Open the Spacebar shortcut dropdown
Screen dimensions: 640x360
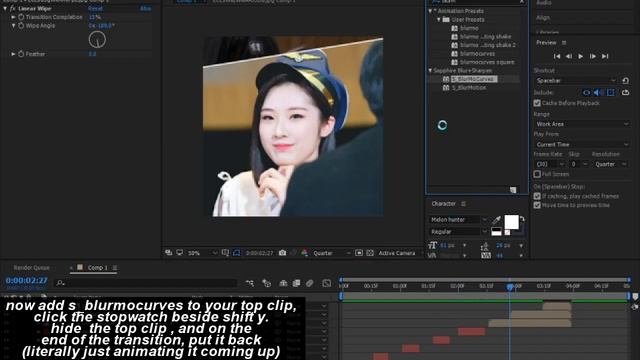click(x=576, y=81)
